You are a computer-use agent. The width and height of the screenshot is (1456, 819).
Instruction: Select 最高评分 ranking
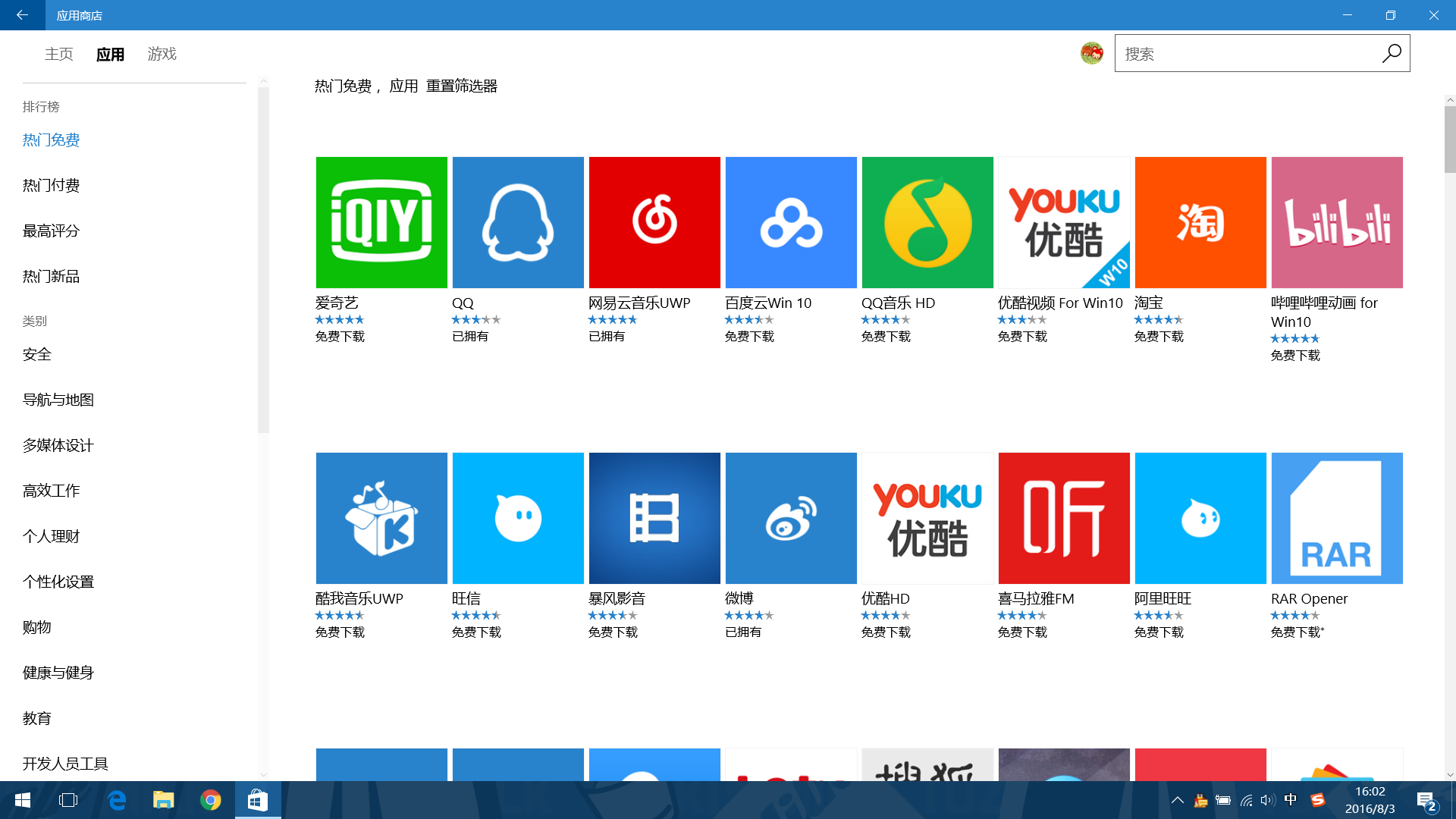pos(52,231)
